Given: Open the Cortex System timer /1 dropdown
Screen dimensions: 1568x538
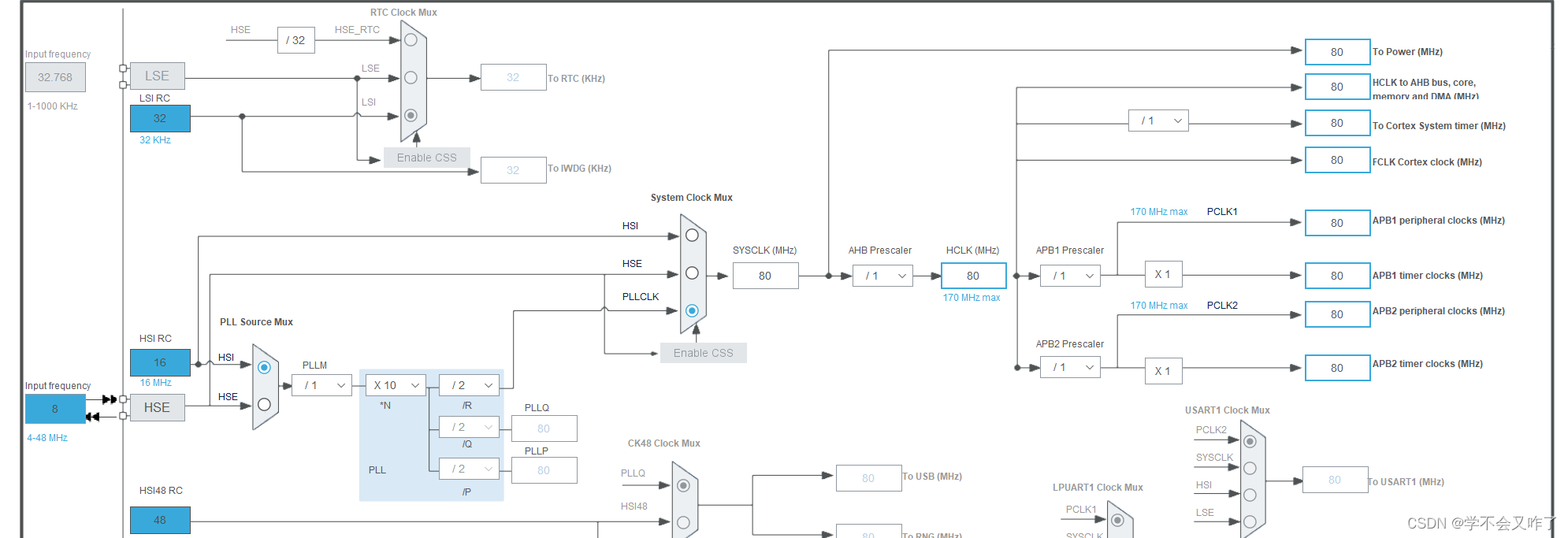Looking at the screenshot, I should (1158, 121).
